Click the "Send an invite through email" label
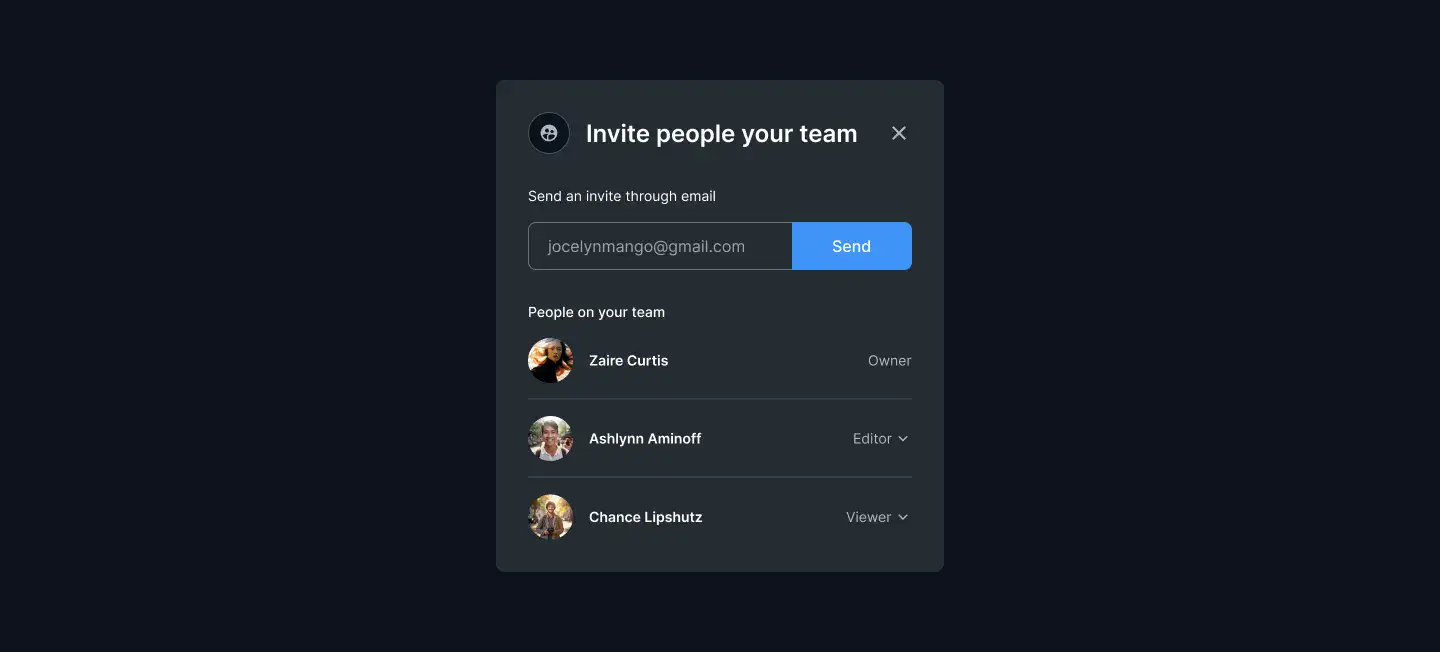 (x=622, y=196)
